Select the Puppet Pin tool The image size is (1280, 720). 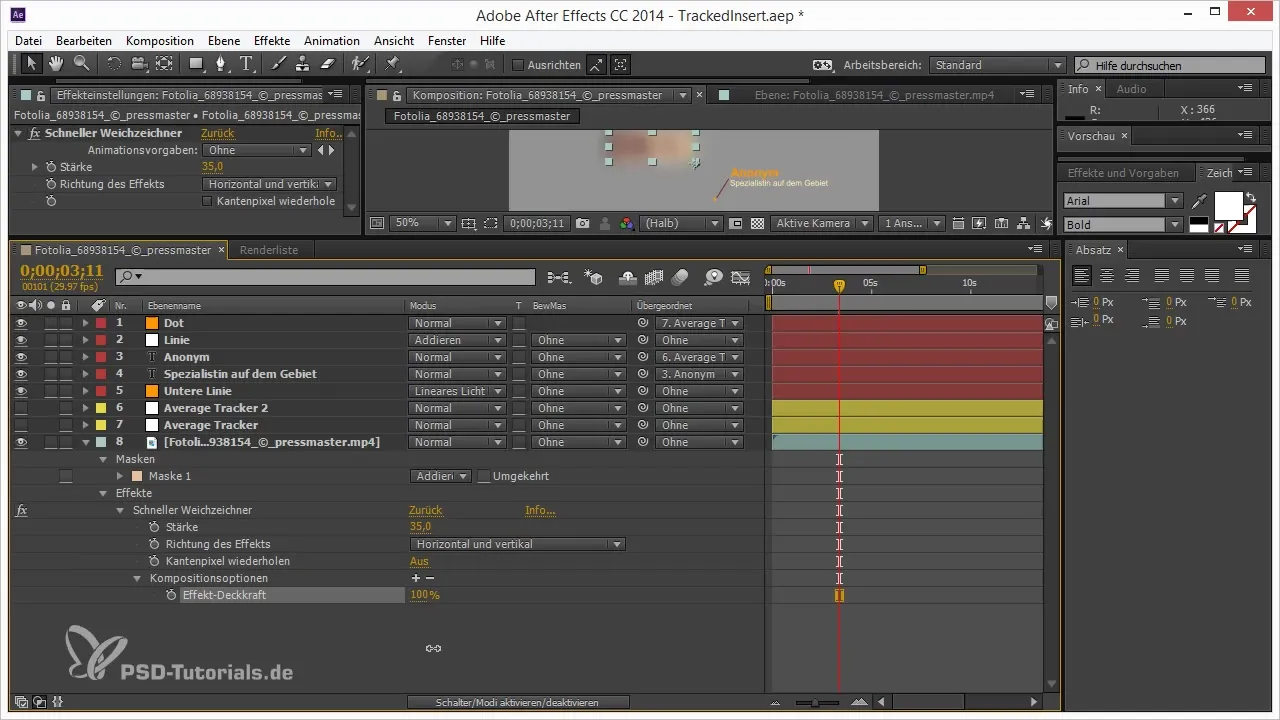tap(392, 64)
